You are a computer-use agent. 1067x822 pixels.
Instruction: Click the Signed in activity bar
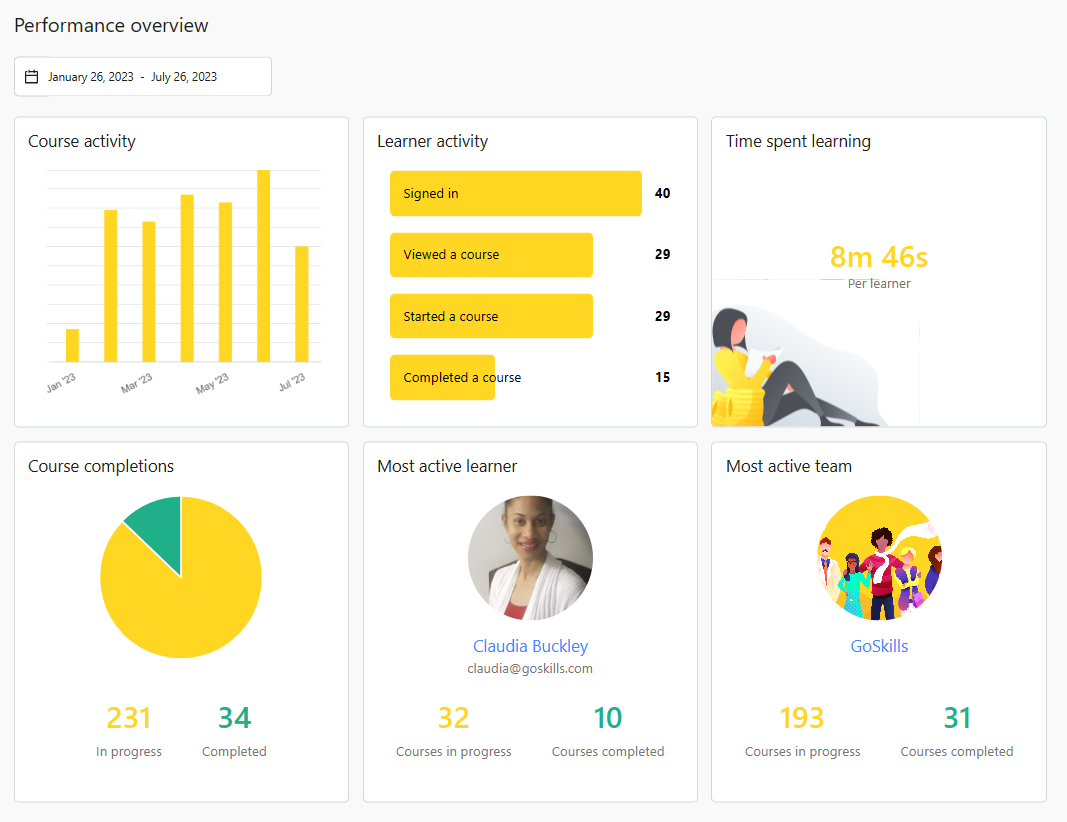(515, 194)
